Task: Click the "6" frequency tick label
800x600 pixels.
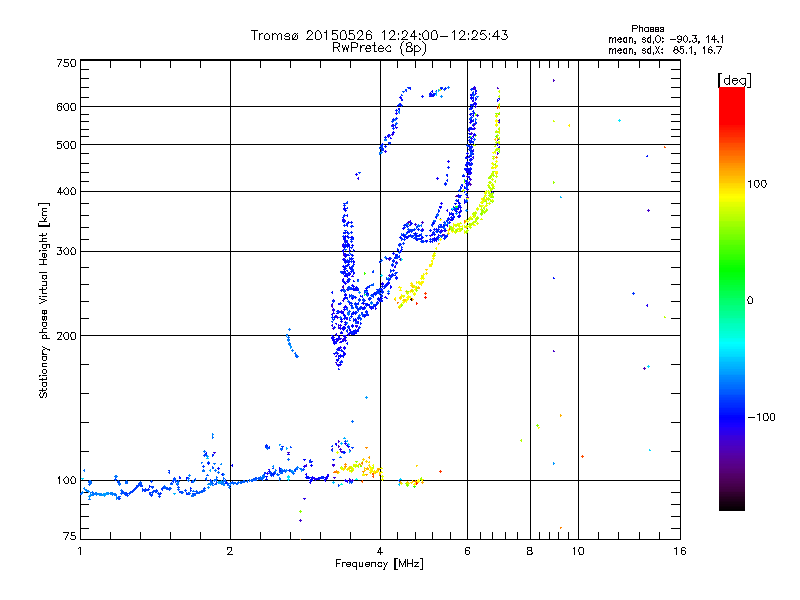Action: (467, 551)
